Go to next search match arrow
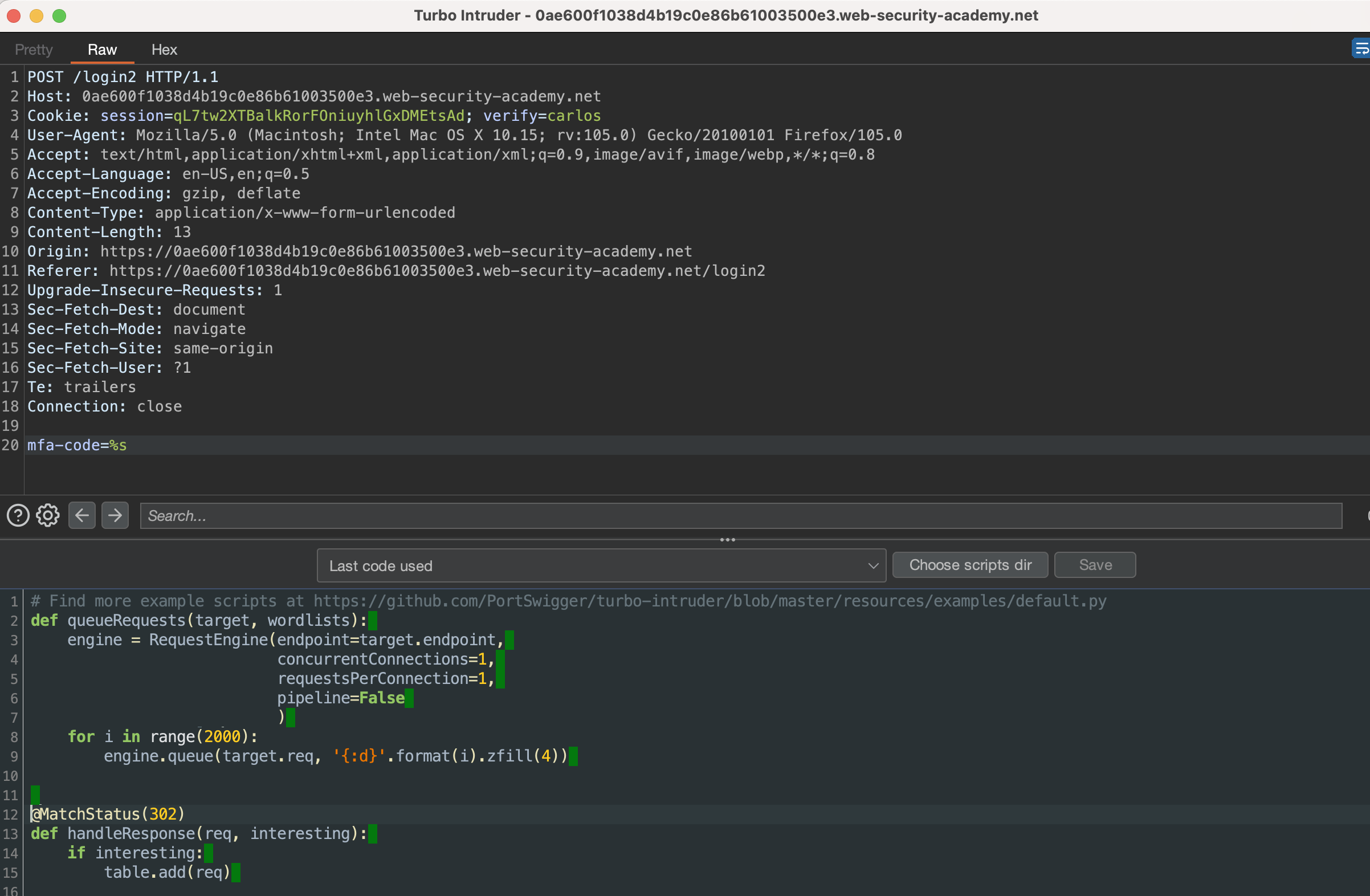The width and height of the screenshot is (1370, 896). tap(115, 515)
